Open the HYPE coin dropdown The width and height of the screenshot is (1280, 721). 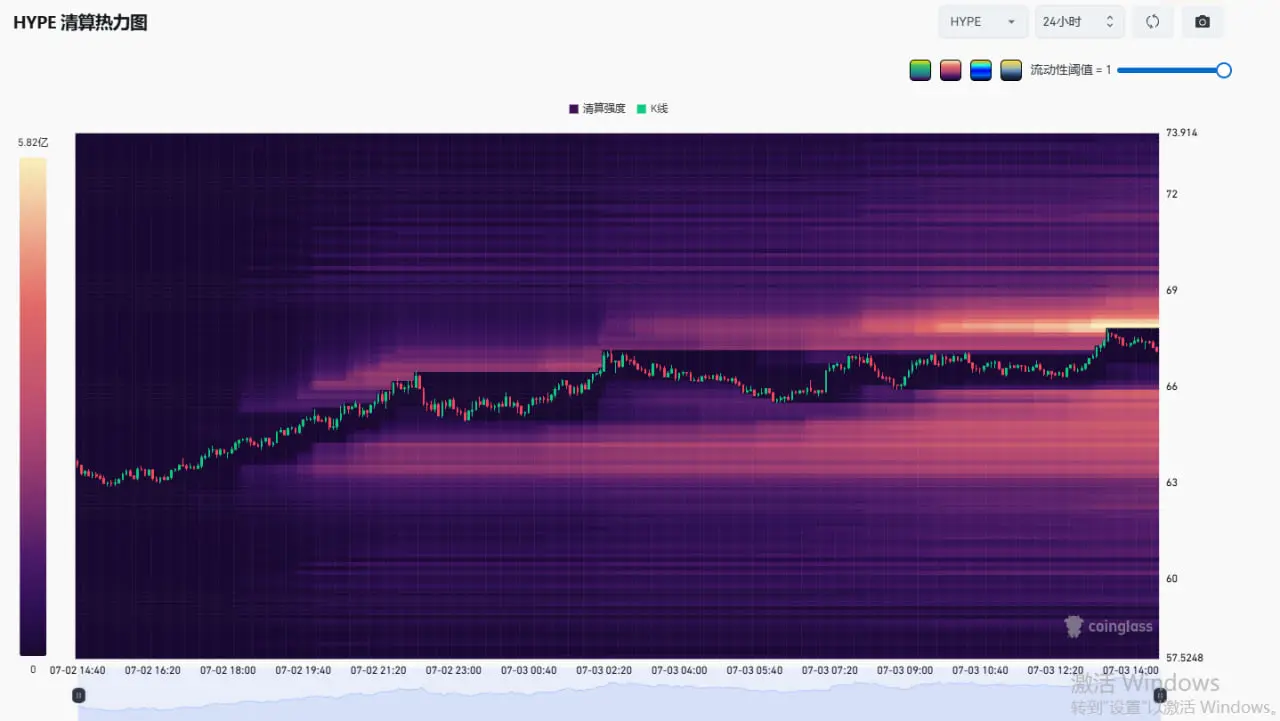983,22
